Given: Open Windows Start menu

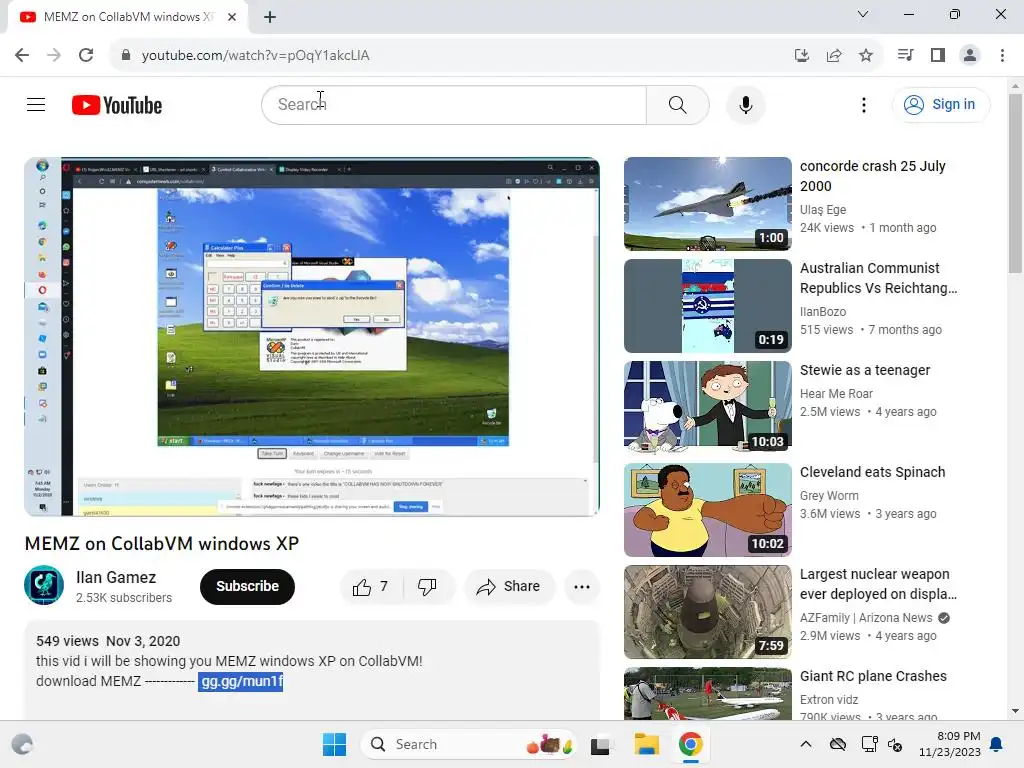Looking at the screenshot, I should click(x=334, y=744).
